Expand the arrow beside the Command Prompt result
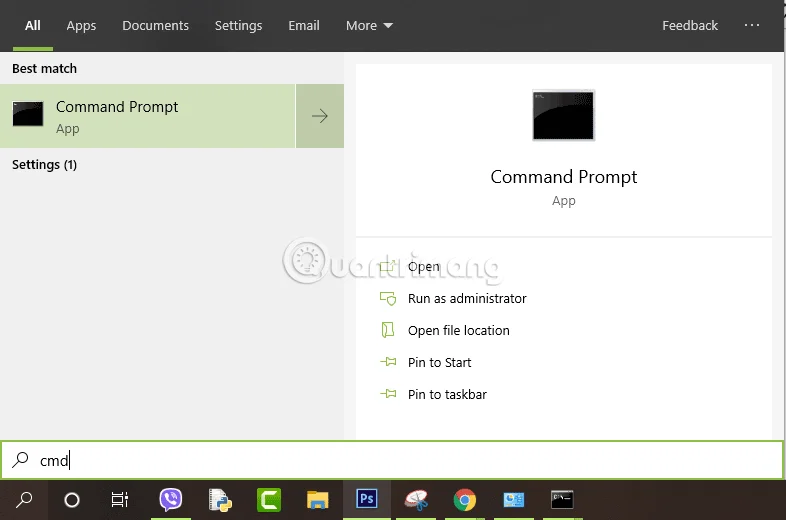Screen dimensions: 786x520 pos(320,117)
